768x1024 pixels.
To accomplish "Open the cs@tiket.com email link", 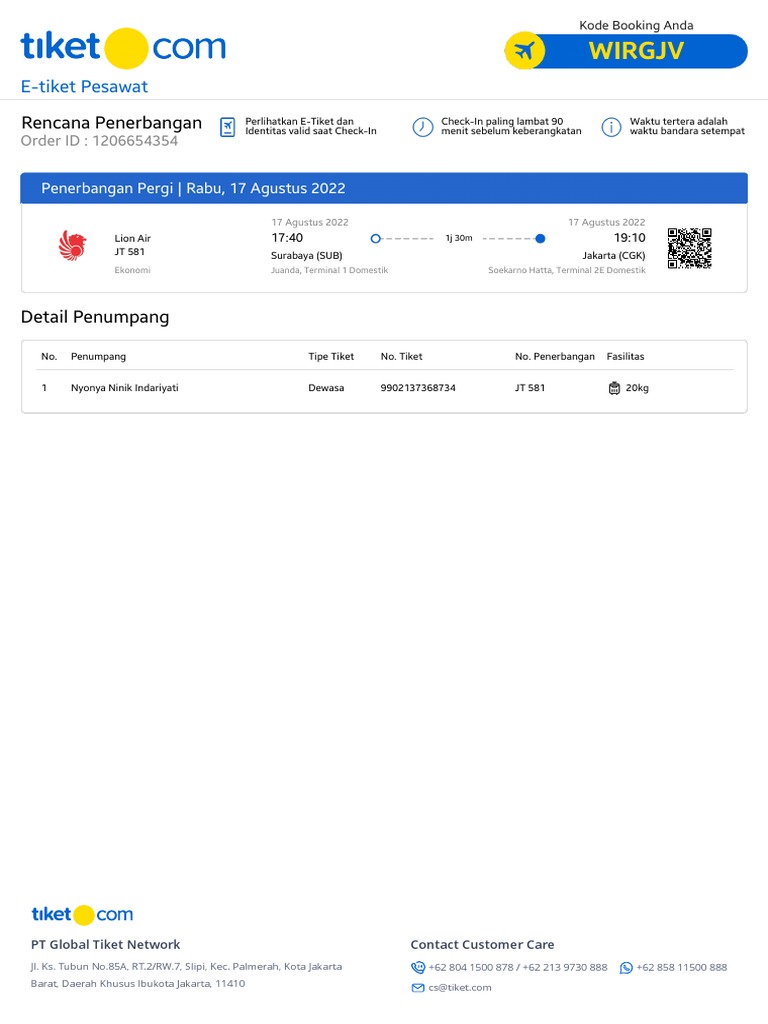I will [460, 988].
